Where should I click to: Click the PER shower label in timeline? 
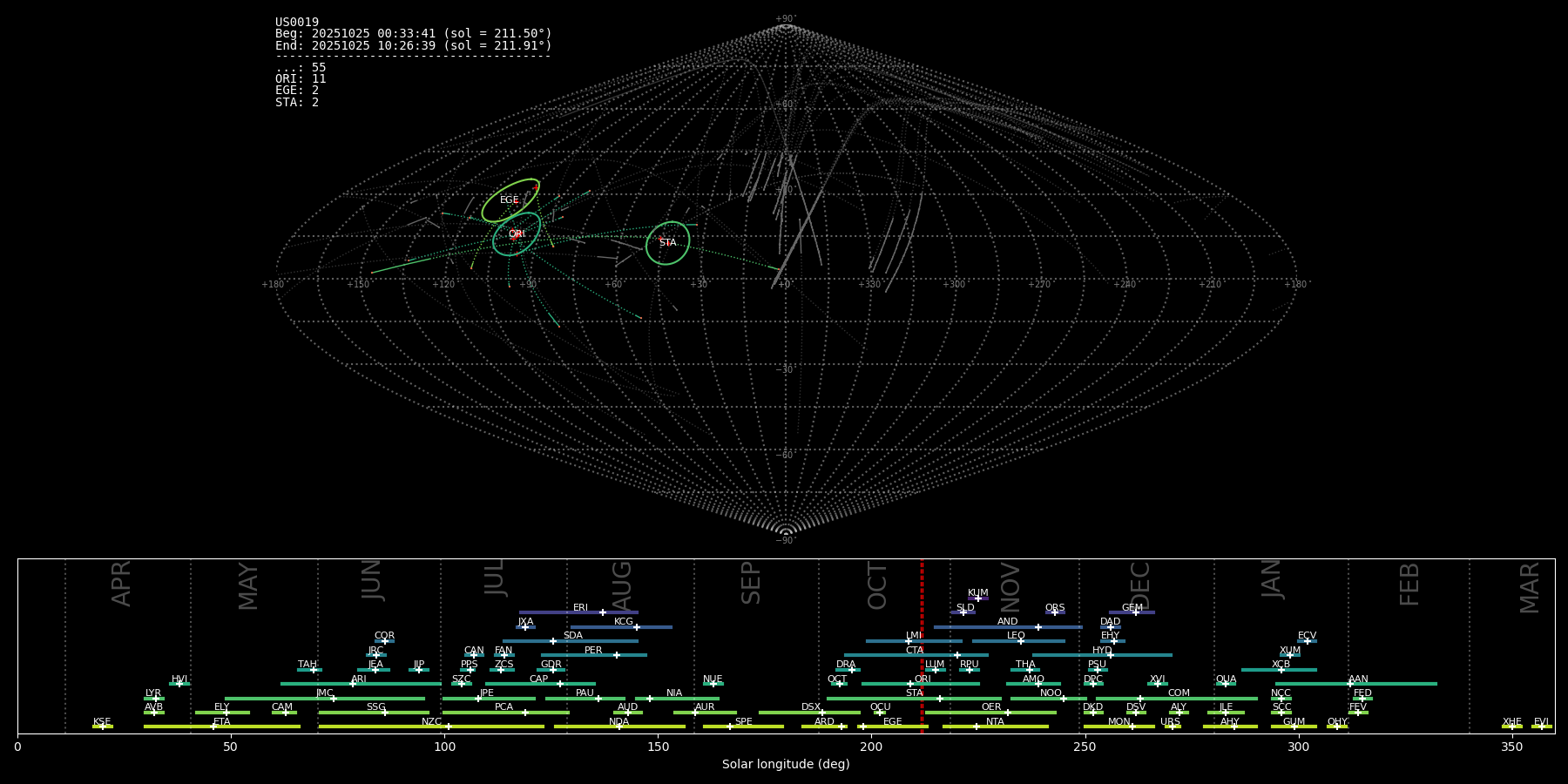[x=593, y=651]
